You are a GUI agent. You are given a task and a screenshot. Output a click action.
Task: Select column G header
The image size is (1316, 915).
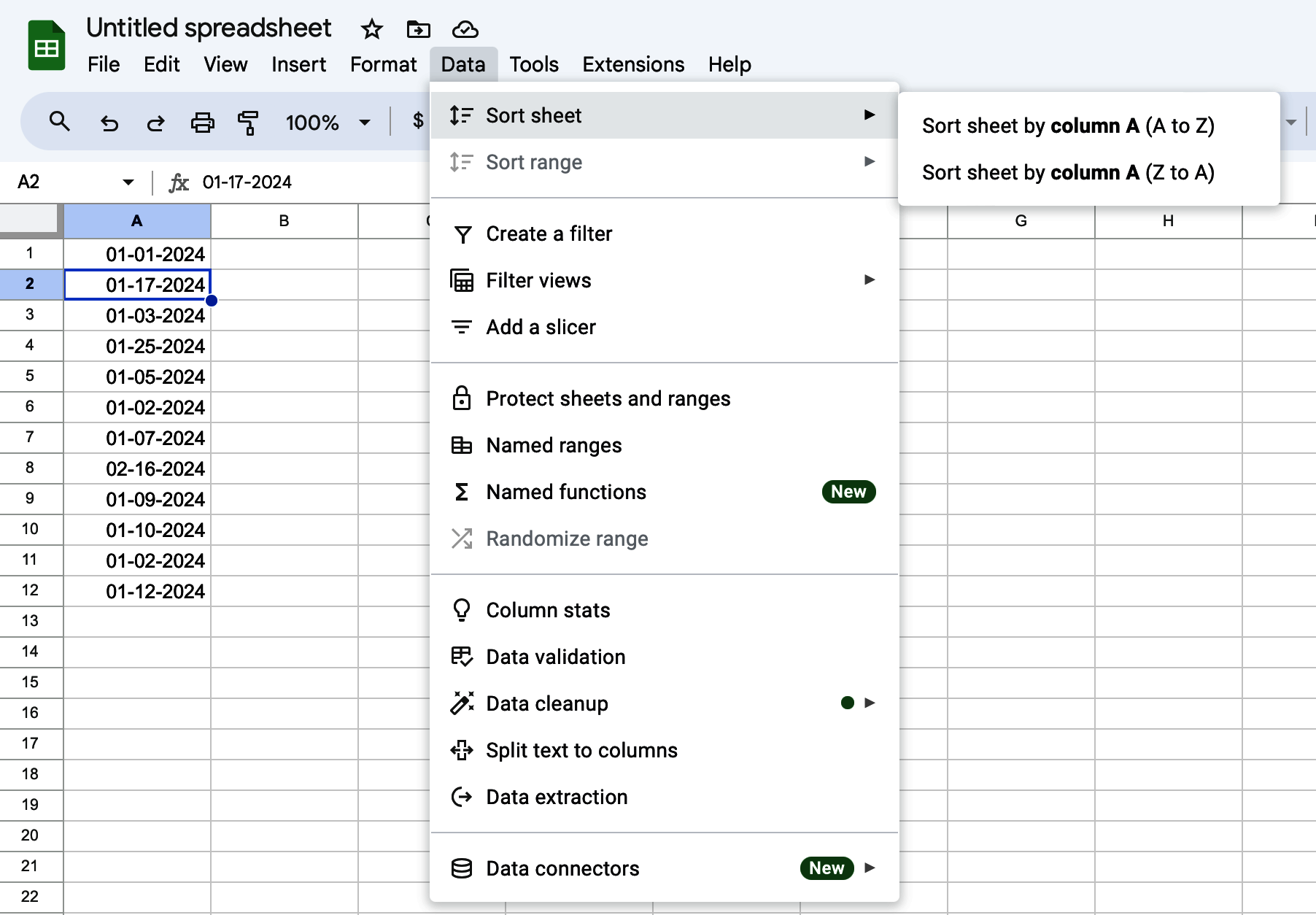pyautogui.click(x=1021, y=221)
